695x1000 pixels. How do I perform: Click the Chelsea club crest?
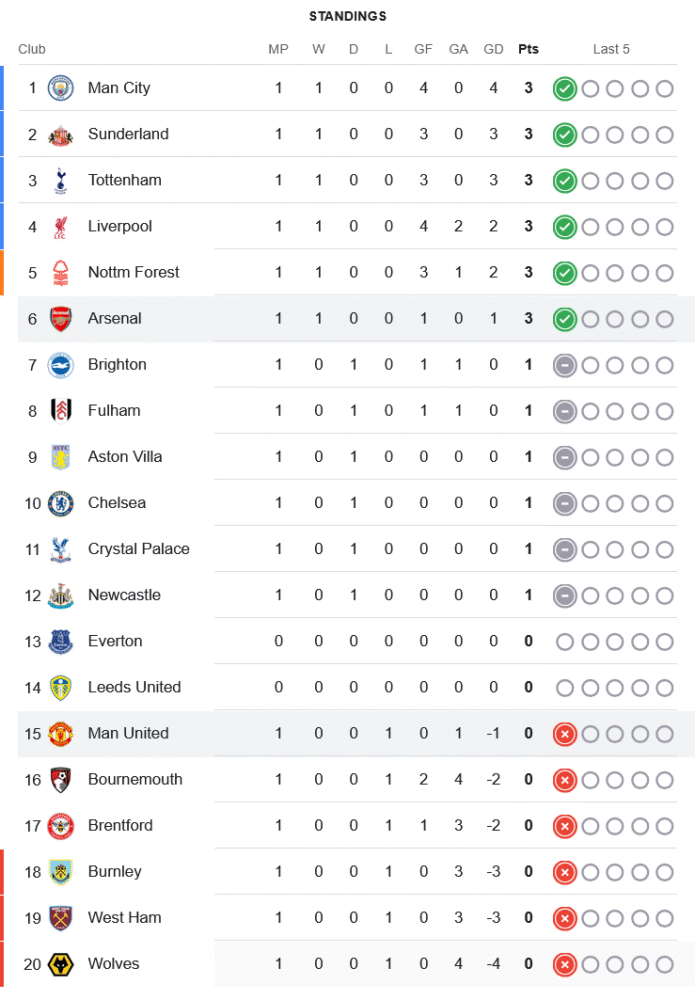coord(61,503)
